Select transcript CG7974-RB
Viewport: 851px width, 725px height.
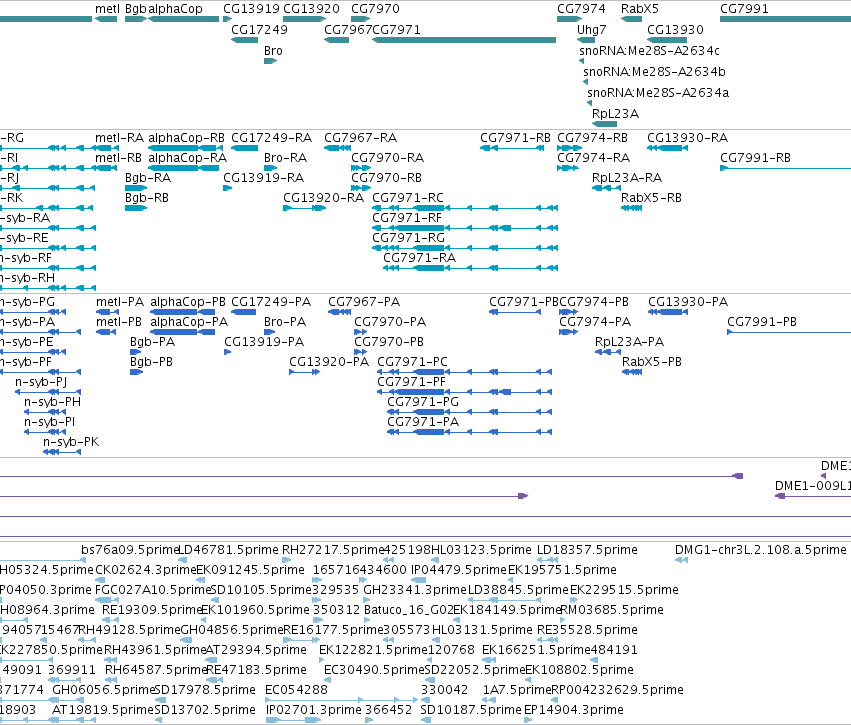pyautogui.click(x=569, y=148)
